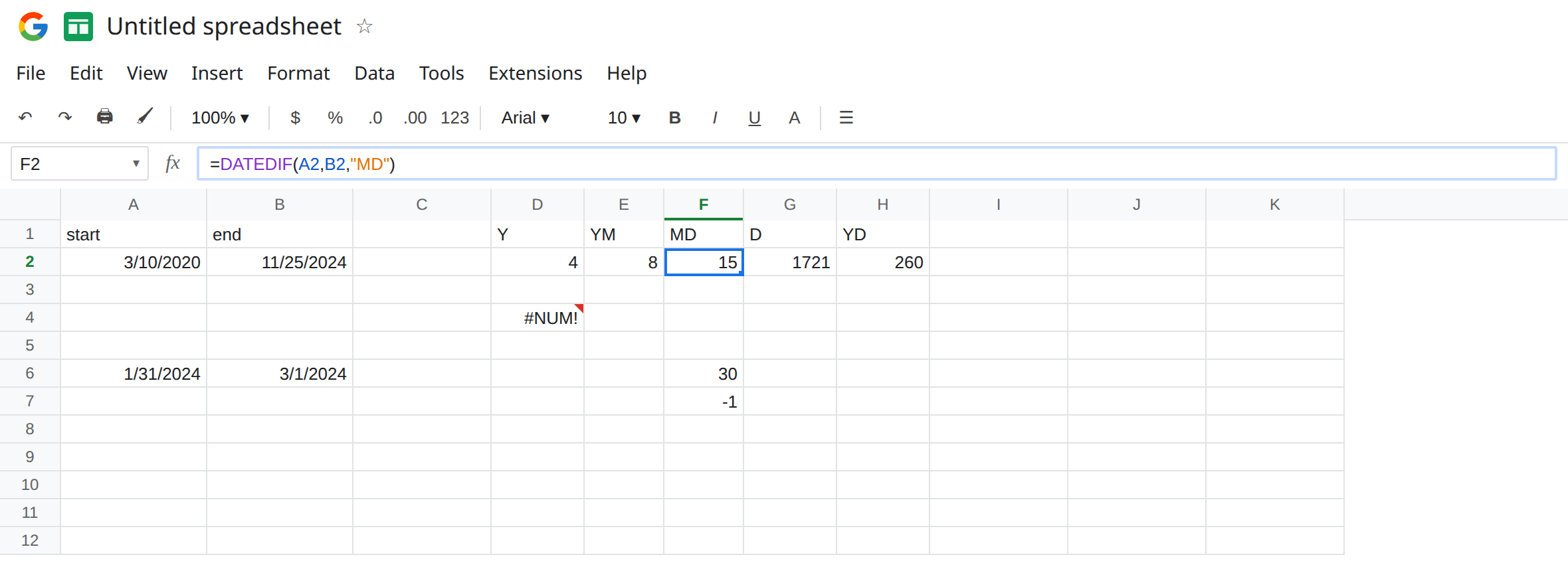Rename the Untitled spreadsheet title
This screenshot has width=1568, height=563.
tap(224, 27)
